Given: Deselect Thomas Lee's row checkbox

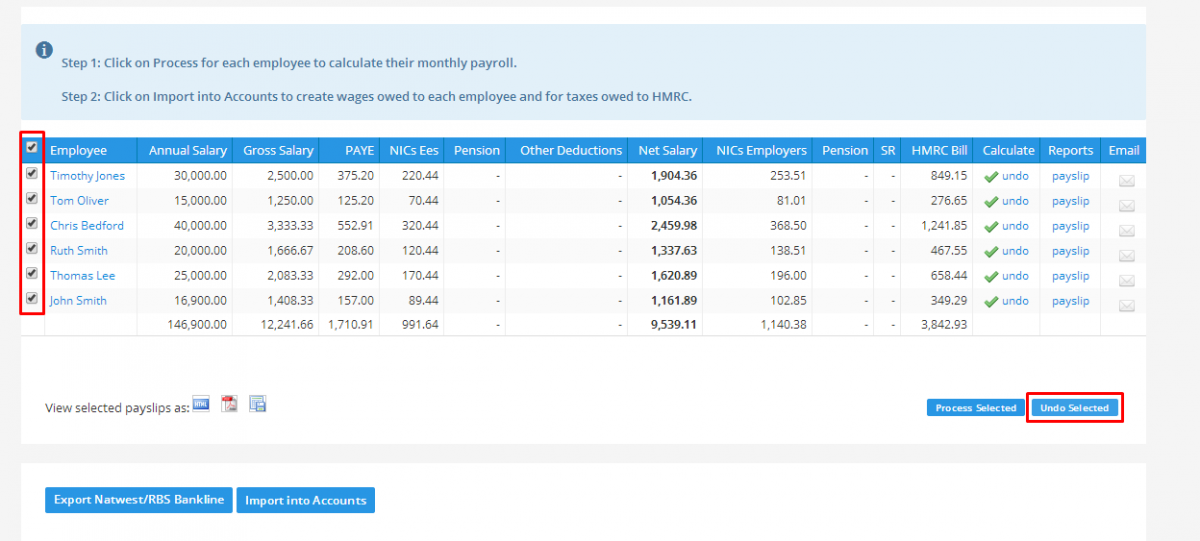Looking at the screenshot, I should pyautogui.click(x=32, y=274).
